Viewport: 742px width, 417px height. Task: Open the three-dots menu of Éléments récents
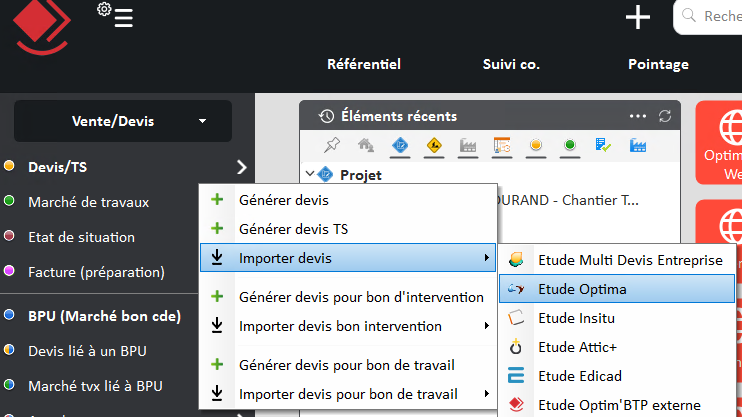637,116
